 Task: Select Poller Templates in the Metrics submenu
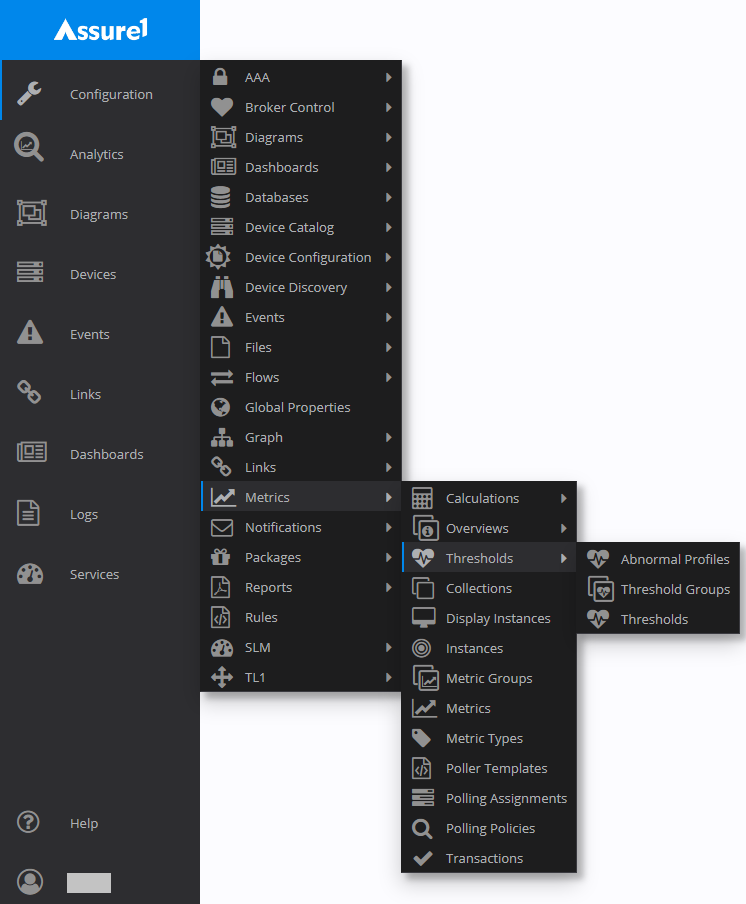489,768
